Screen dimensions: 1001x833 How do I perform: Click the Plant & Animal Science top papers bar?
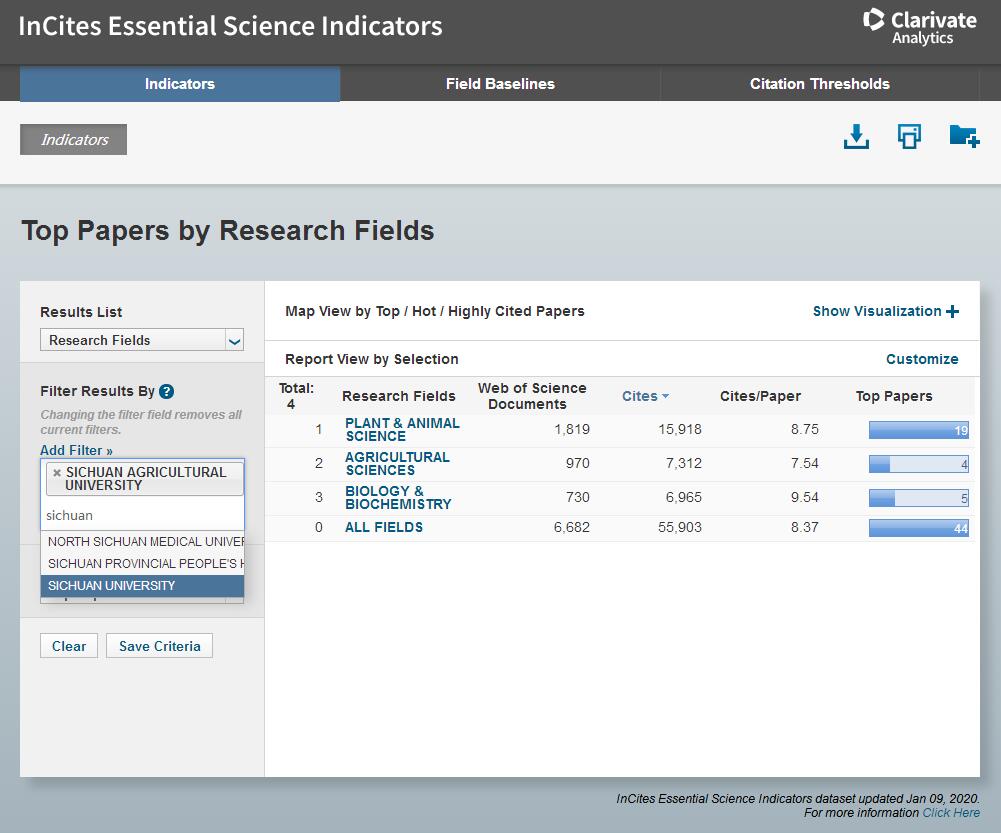tap(918, 430)
